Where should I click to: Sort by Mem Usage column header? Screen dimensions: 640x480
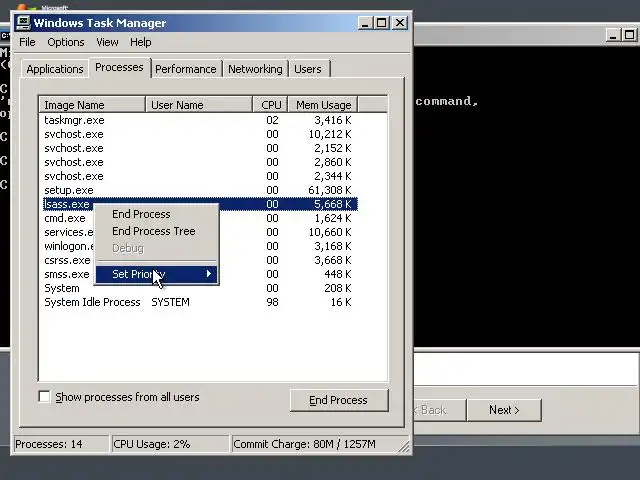pyautogui.click(x=323, y=105)
